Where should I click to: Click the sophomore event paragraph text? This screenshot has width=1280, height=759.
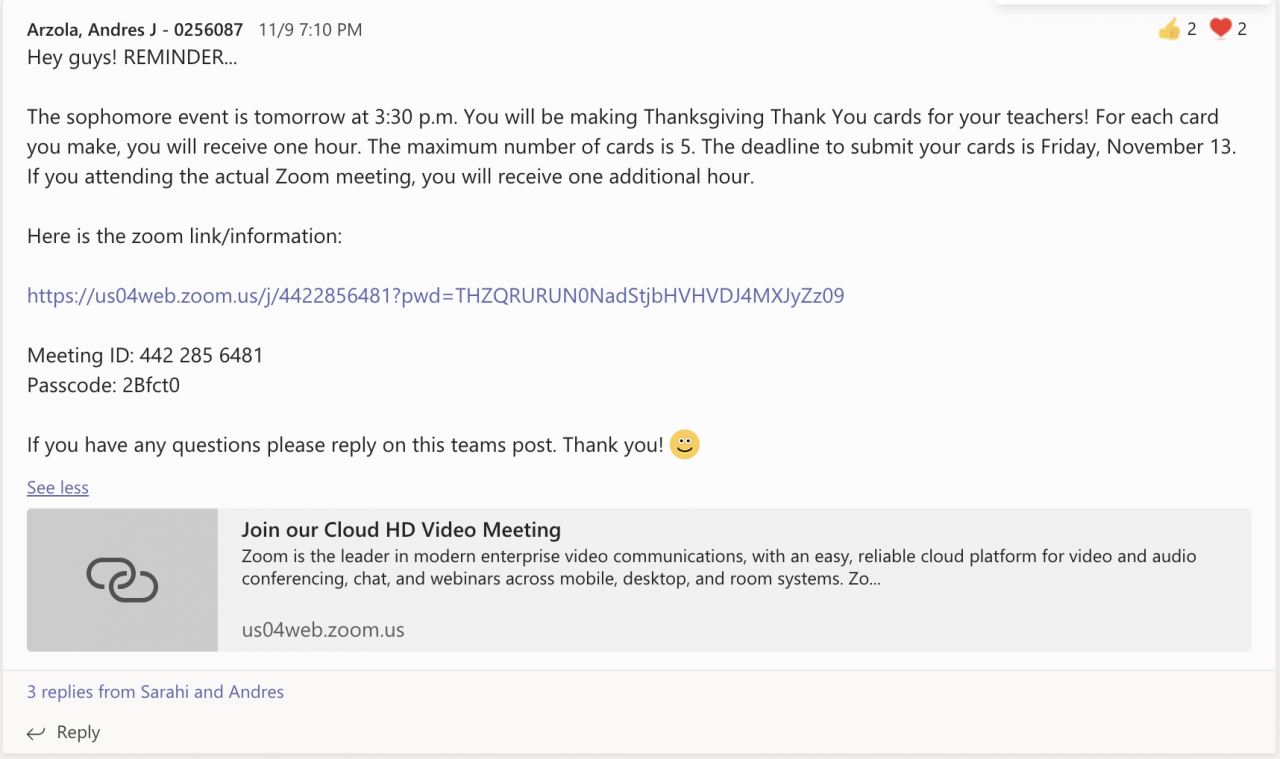click(630, 147)
